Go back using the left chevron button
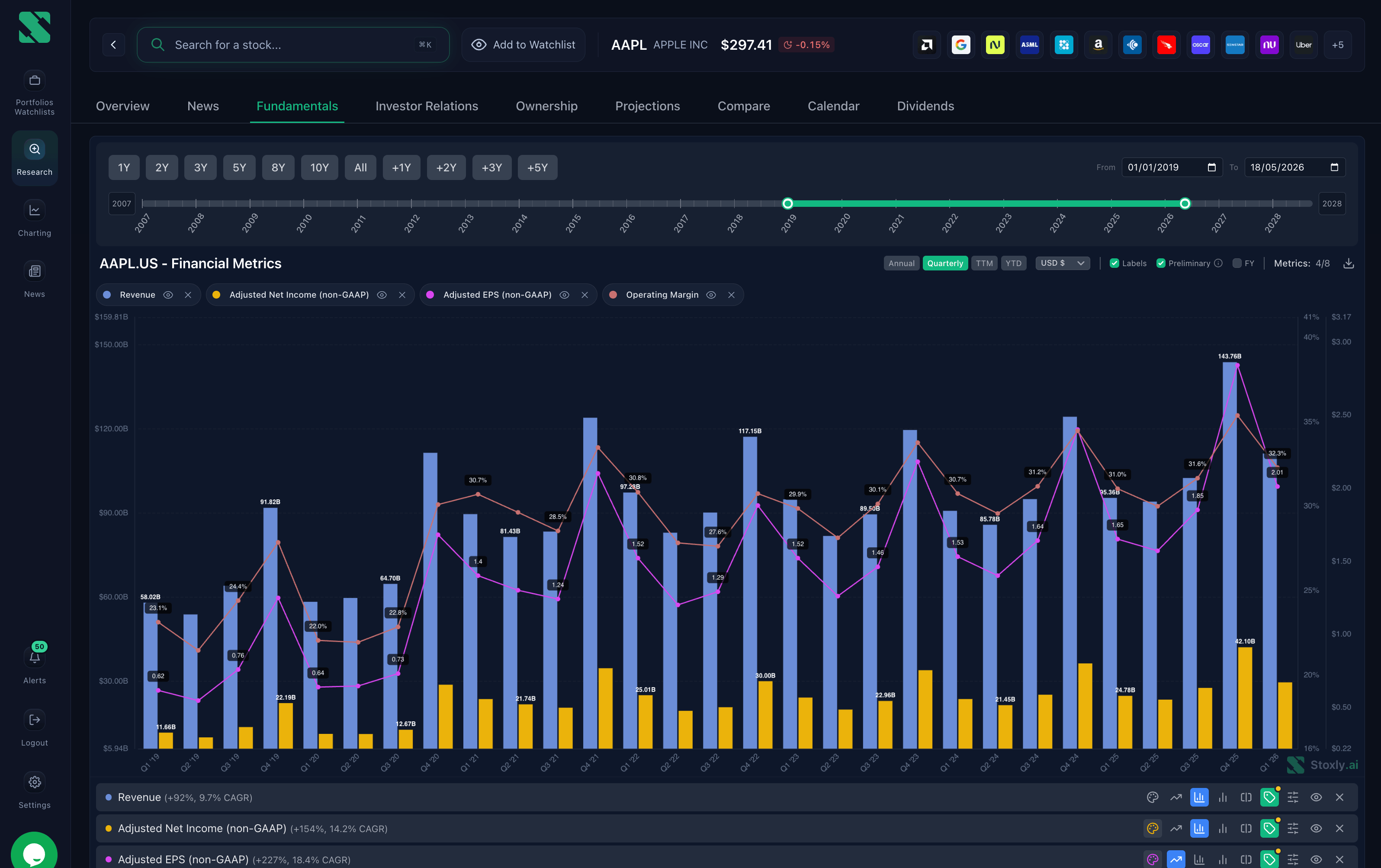Viewport: 1381px width, 868px height. pyautogui.click(x=113, y=45)
